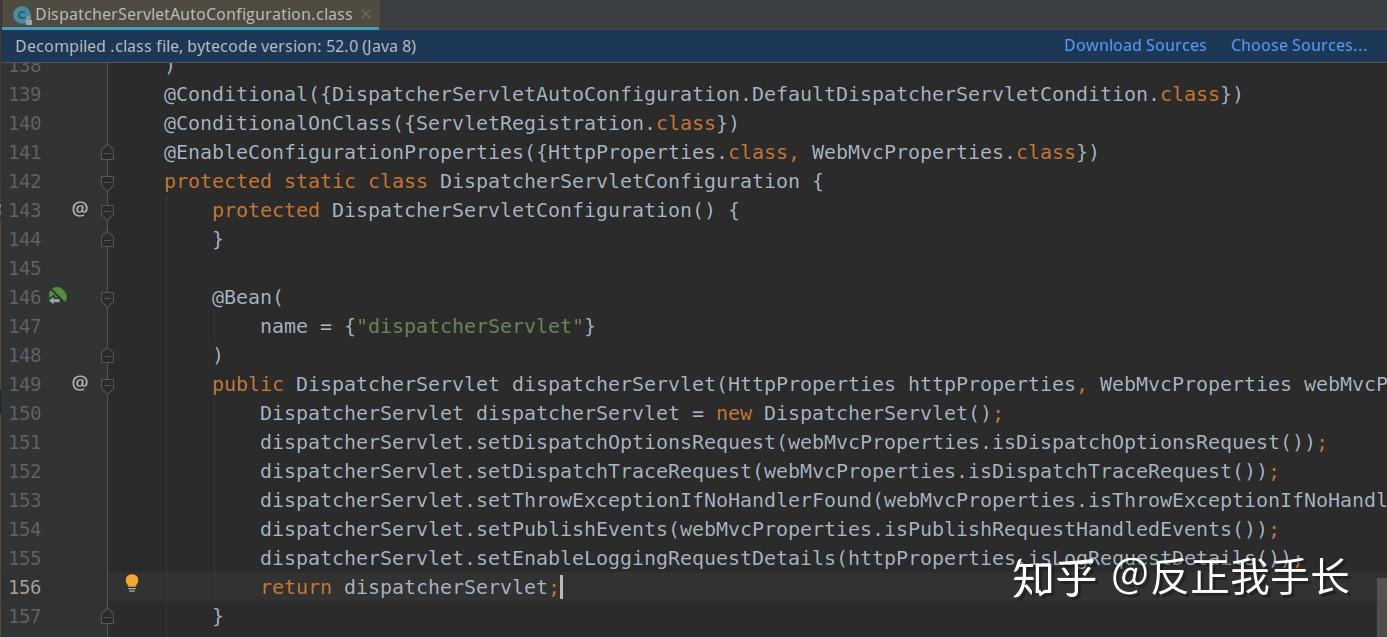Screen dimensions: 1387x637
Task: Click the class file icon in the editor tab
Action: pyautogui.click(x=23, y=14)
